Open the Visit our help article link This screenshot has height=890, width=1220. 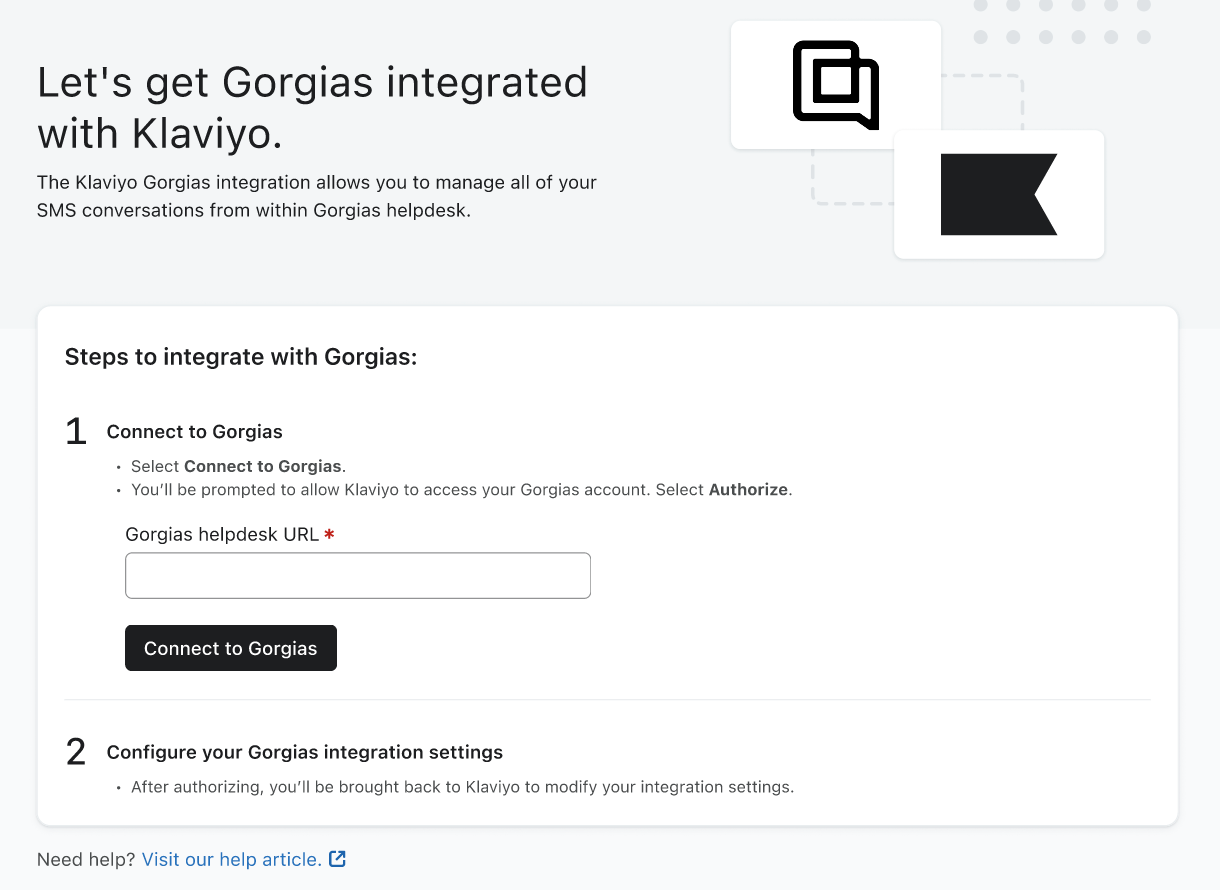click(x=231, y=859)
